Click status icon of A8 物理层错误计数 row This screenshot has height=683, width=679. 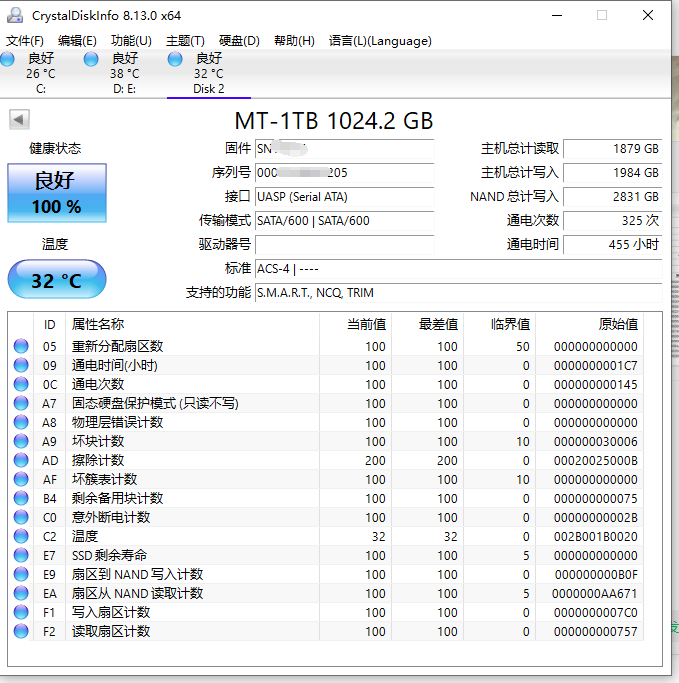click(x=21, y=422)
